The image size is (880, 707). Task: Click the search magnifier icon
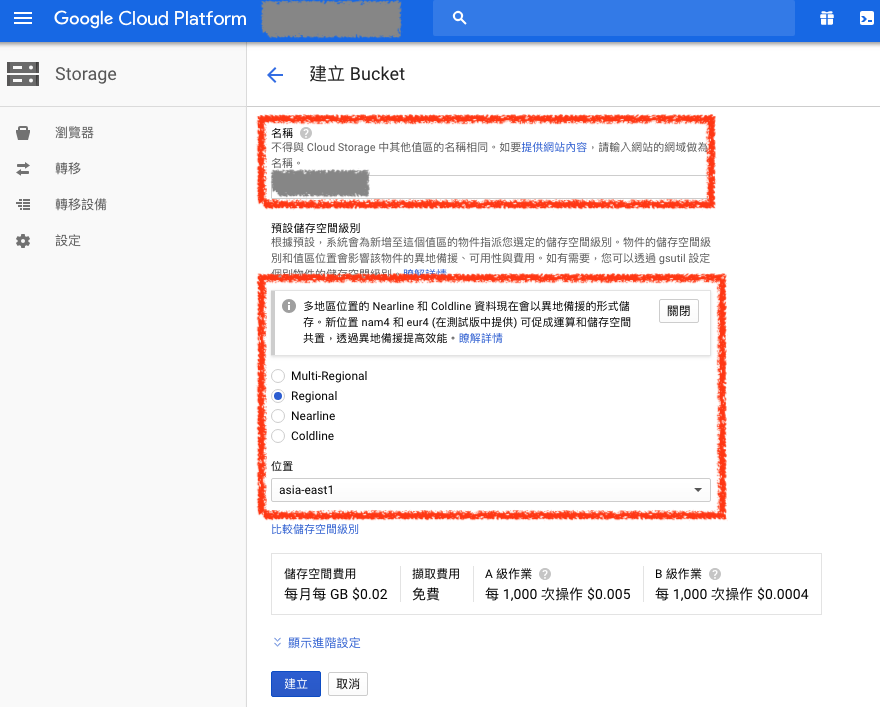pyautogui.click(x=460, y=17)
